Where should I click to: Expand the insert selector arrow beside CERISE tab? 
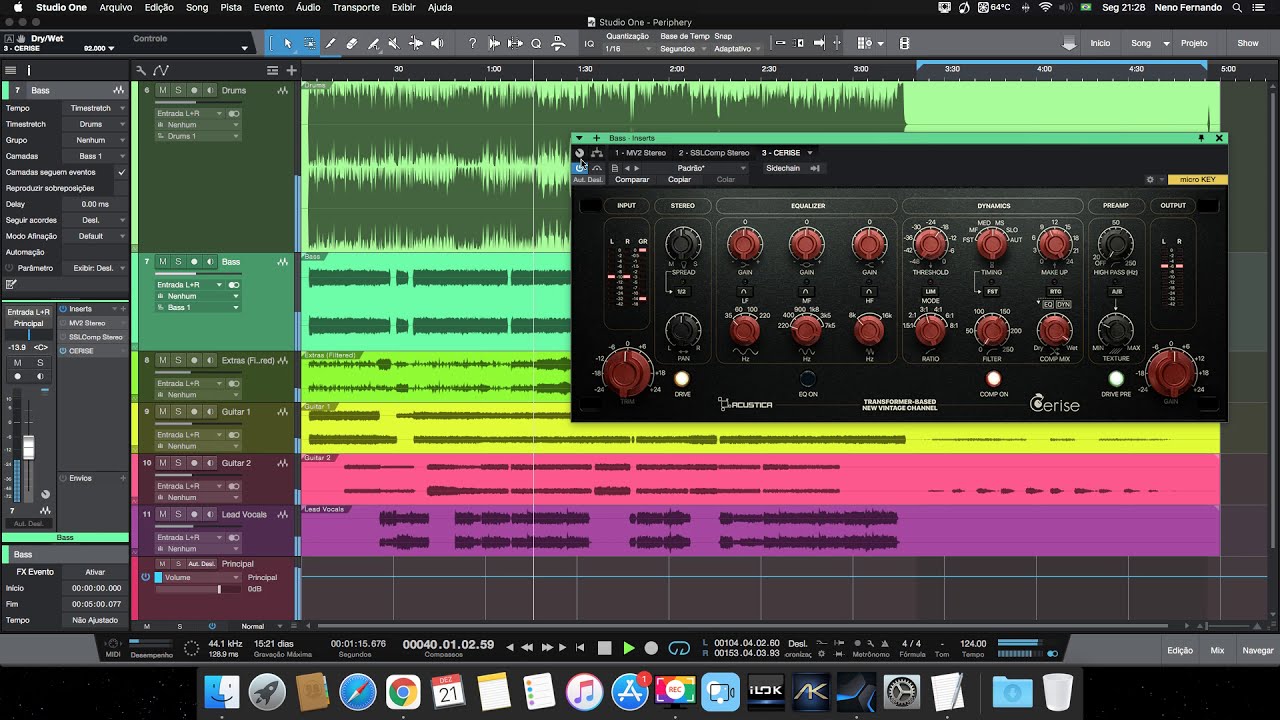[x=810, y=153]
